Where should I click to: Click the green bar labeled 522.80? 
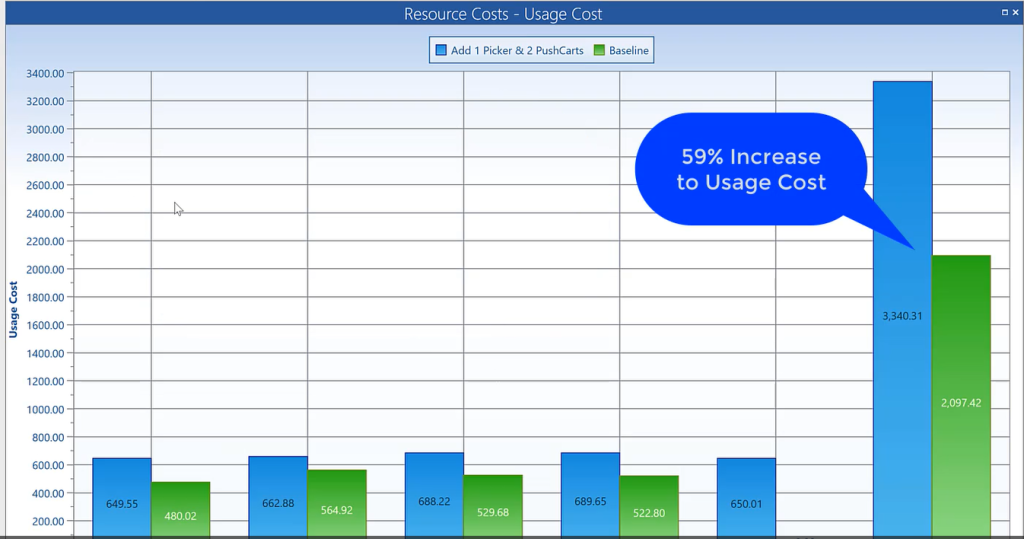649,506
